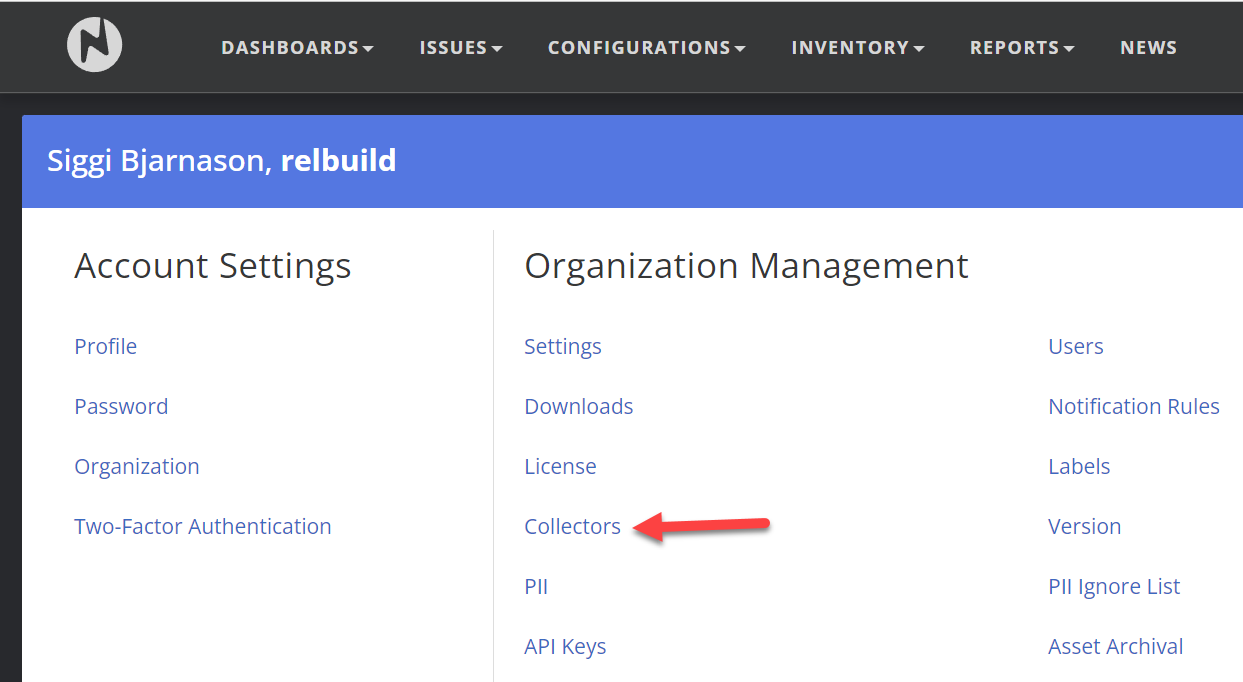Go to the Users management page
This screenshot has height=682, width=1243.
[1076, 347]
